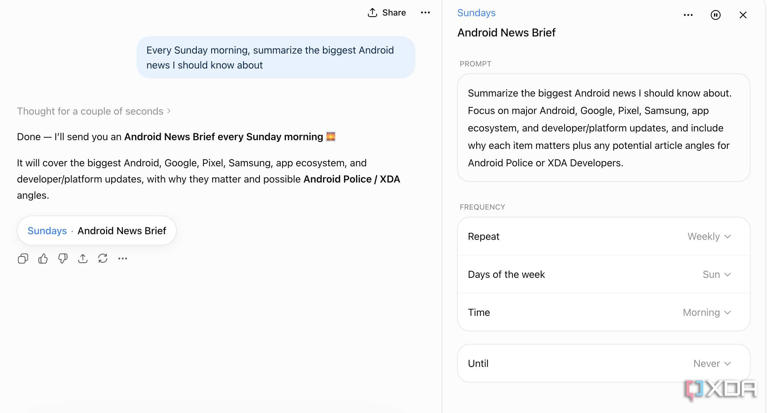Give the response a thumbs down

pyautogui.click(x=63, y=259)
